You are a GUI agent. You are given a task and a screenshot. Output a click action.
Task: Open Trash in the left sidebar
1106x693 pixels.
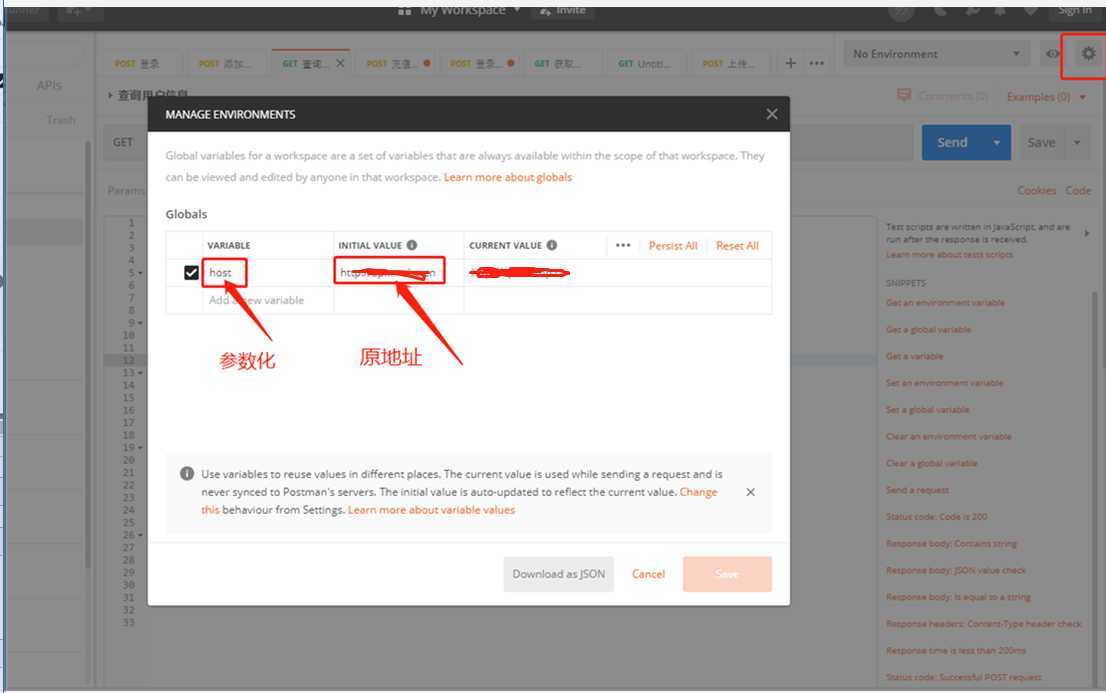point(61,120)
